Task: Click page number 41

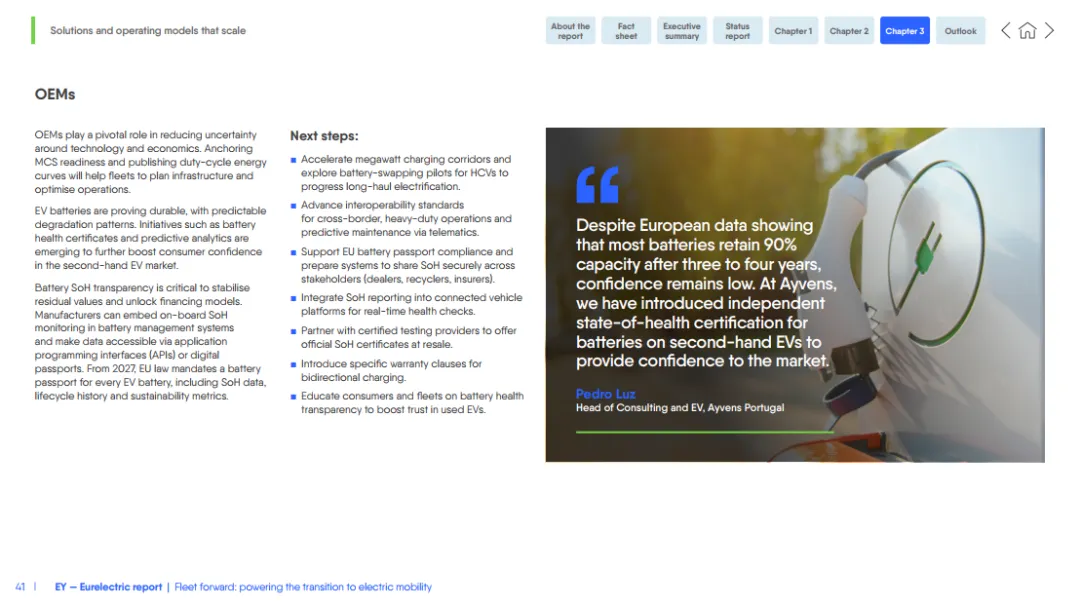Action: tap(20, 587)
